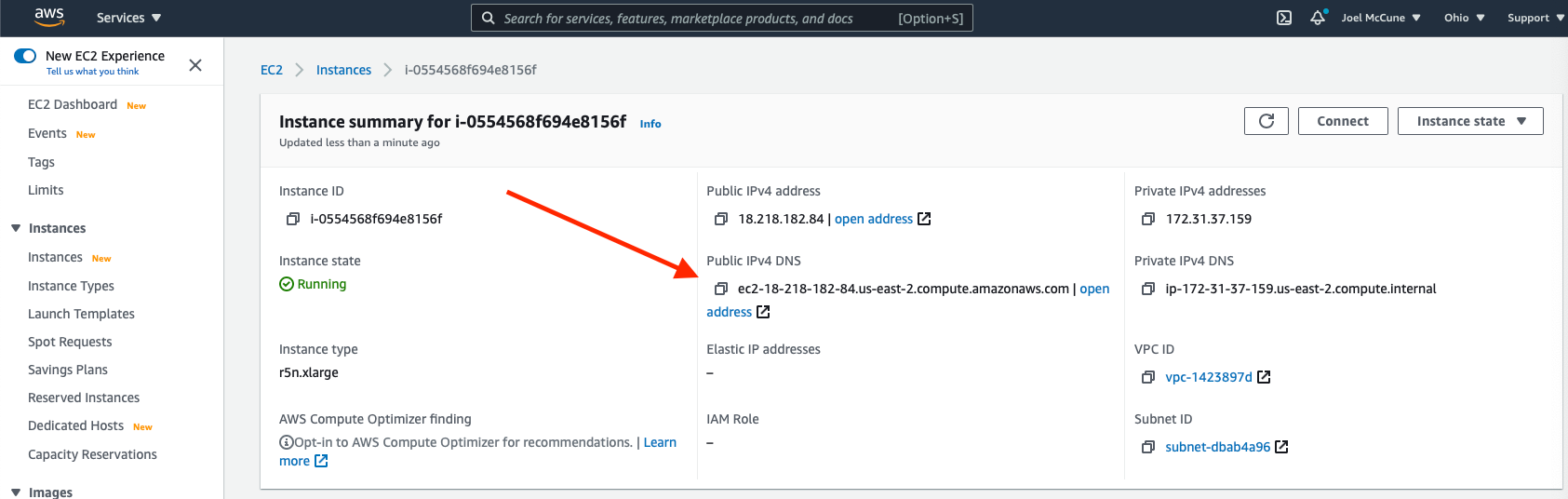Click the Info link beside instance summary
The width and height of the screenshot is (1568, 499).
click(650, 124)
